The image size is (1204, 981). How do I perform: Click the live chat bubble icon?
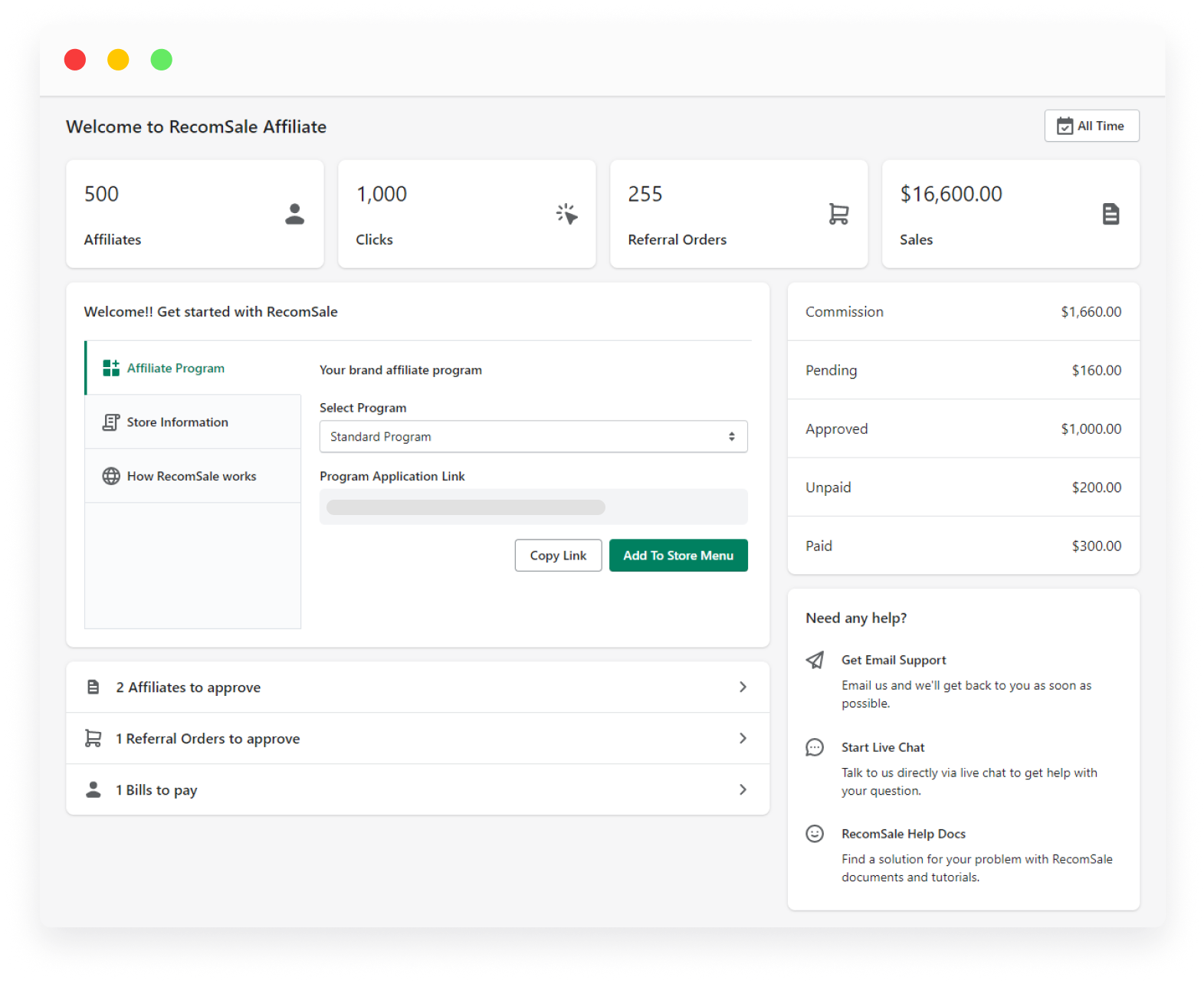815,747
